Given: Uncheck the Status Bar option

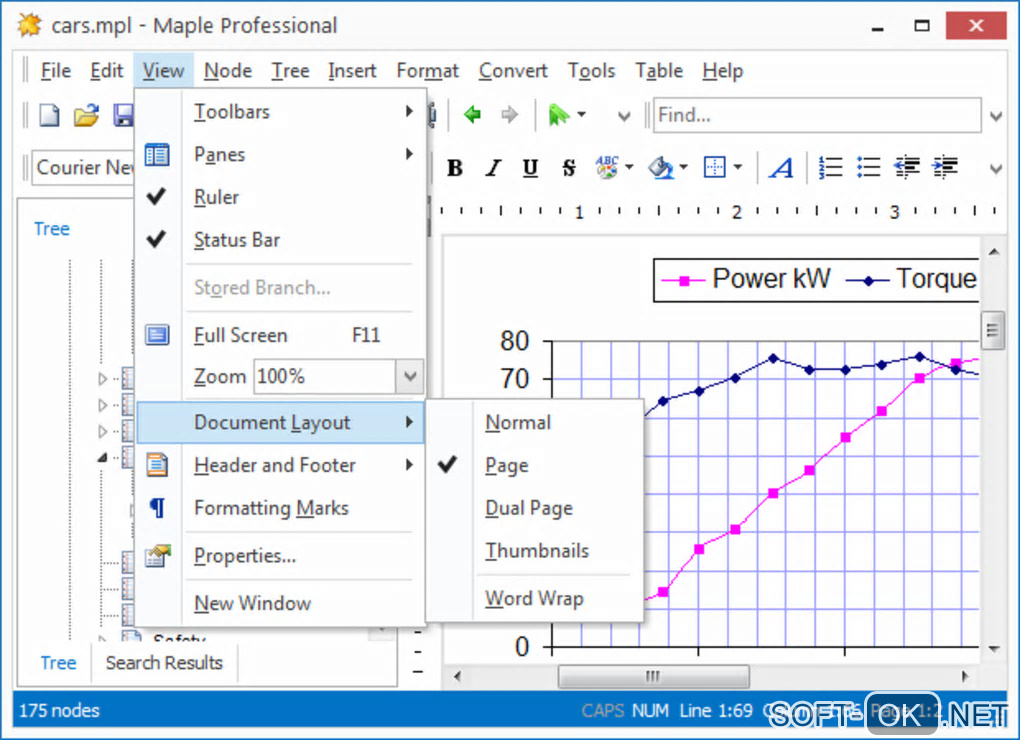Looking at the screenshot, I should (280, 240).
